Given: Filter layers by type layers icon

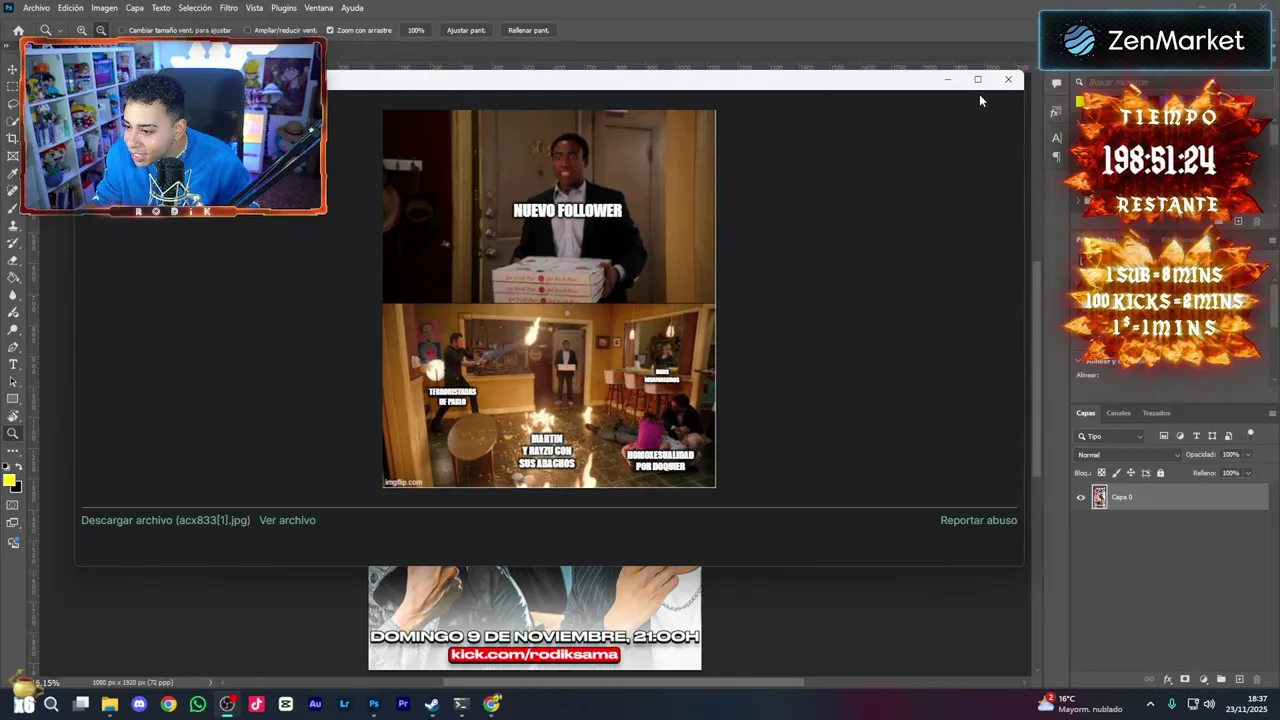Looking at the screenshot, I should click(1196, 436).
